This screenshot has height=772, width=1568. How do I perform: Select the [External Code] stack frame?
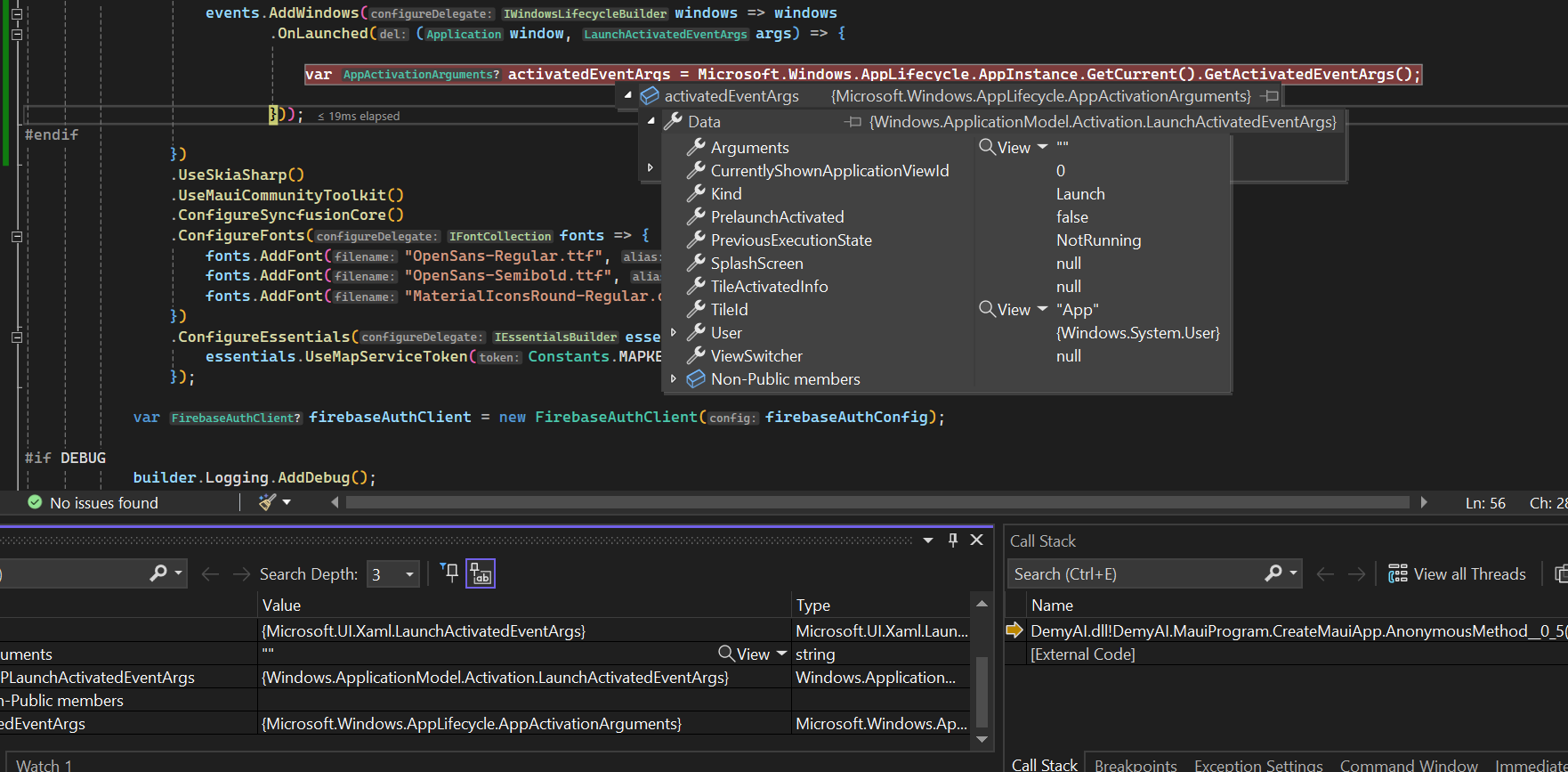(x=1082, y=654)
